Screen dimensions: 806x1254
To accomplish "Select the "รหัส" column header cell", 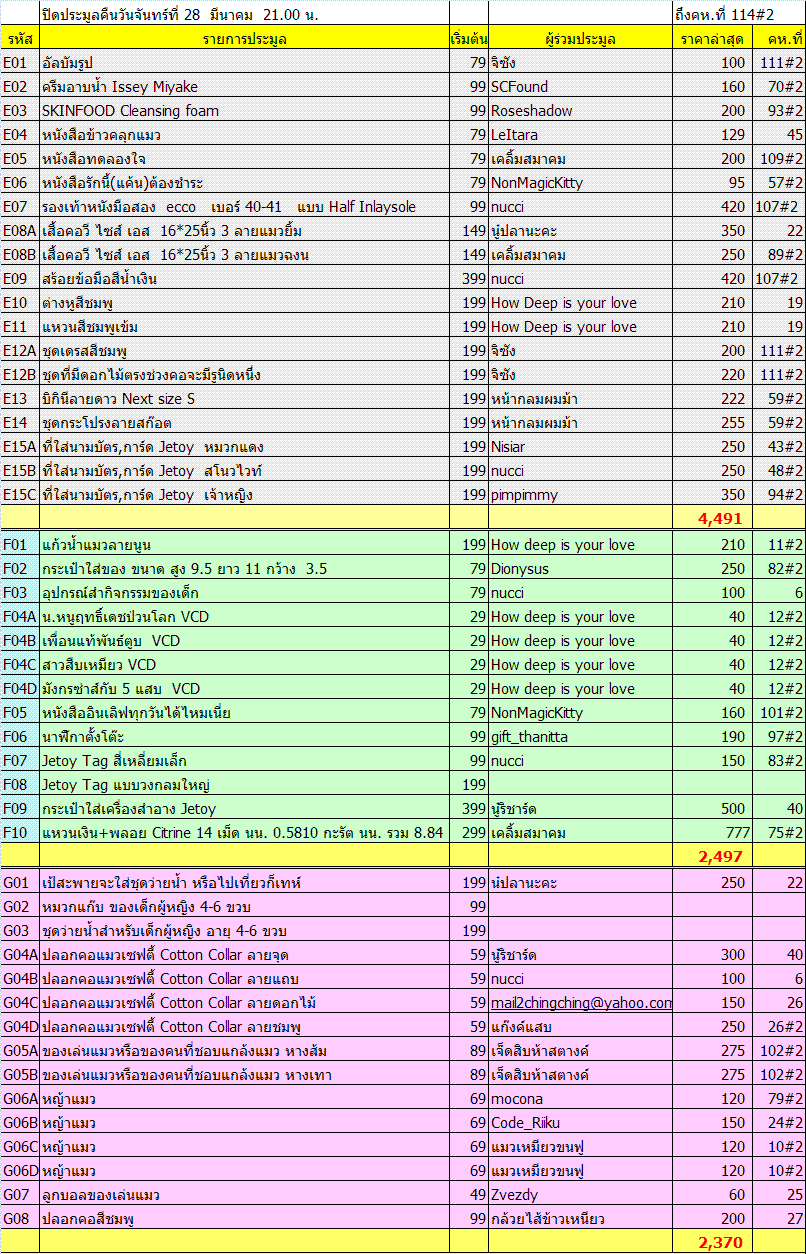I will pos(19,39).
